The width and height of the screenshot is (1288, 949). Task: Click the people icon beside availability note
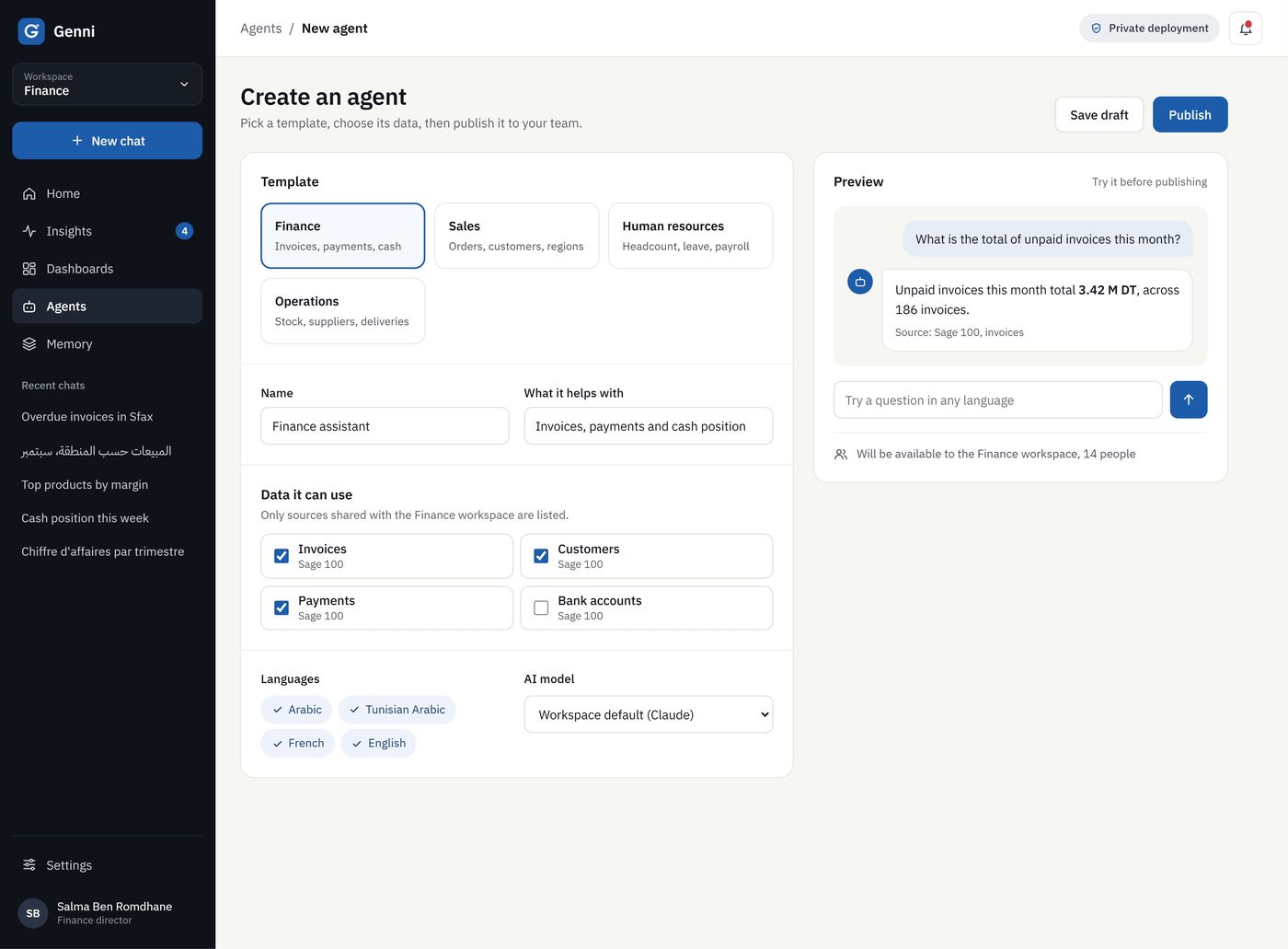pyautogui.click(x=841, y=454)
